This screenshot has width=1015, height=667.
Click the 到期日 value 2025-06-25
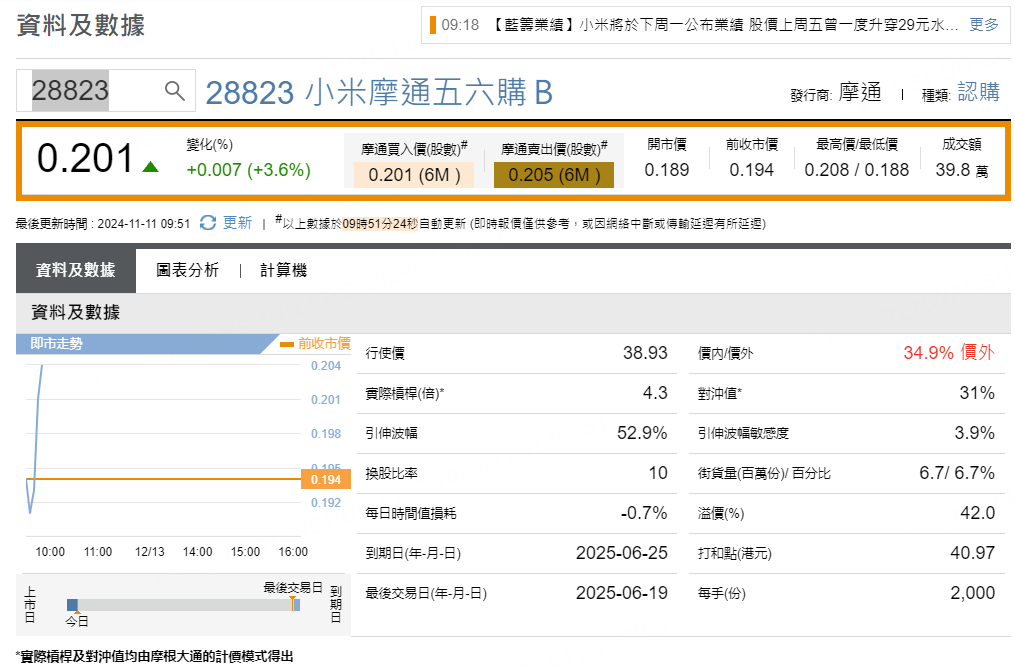[x=622, y=553]
